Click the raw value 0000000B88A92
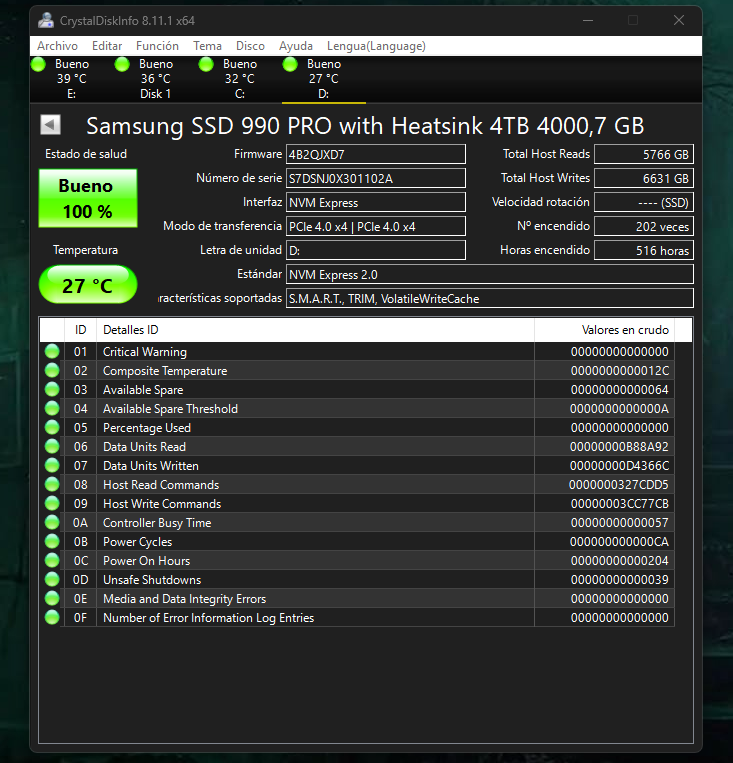This screenshot has width=733, height=763. click(x=619, y=447)
